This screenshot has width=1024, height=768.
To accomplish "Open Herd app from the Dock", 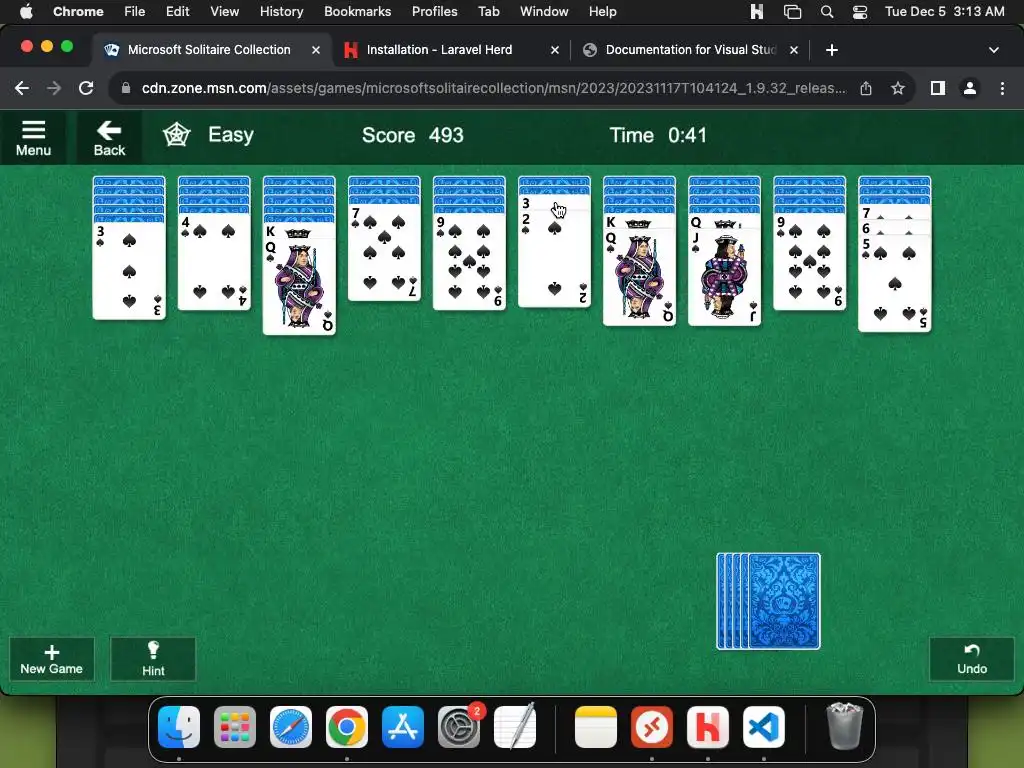I will (x=708, y=727).
